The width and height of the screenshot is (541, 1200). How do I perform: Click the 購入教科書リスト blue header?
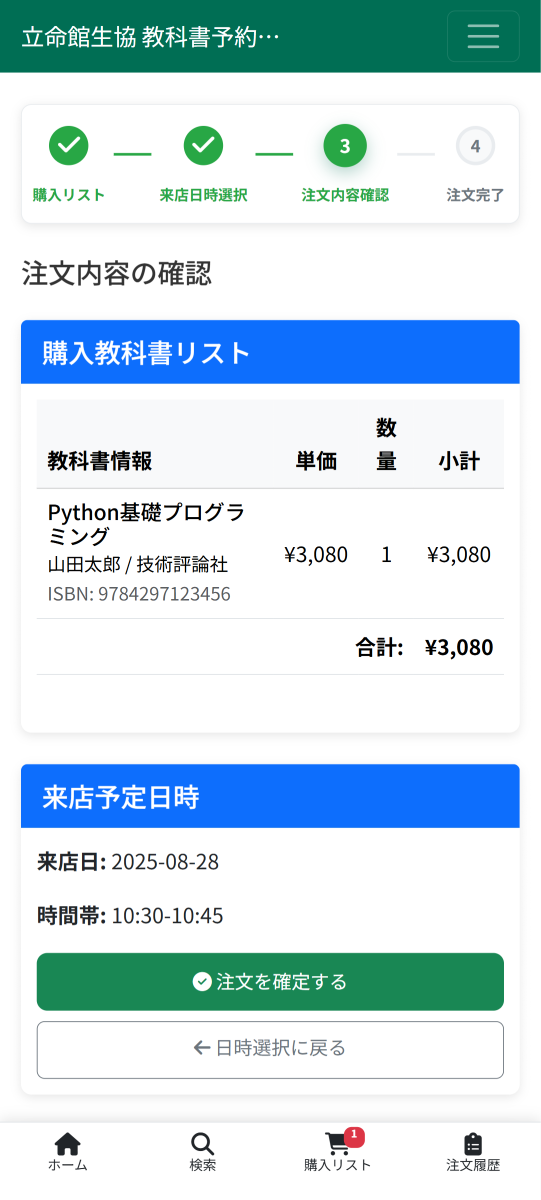point(270,352)
